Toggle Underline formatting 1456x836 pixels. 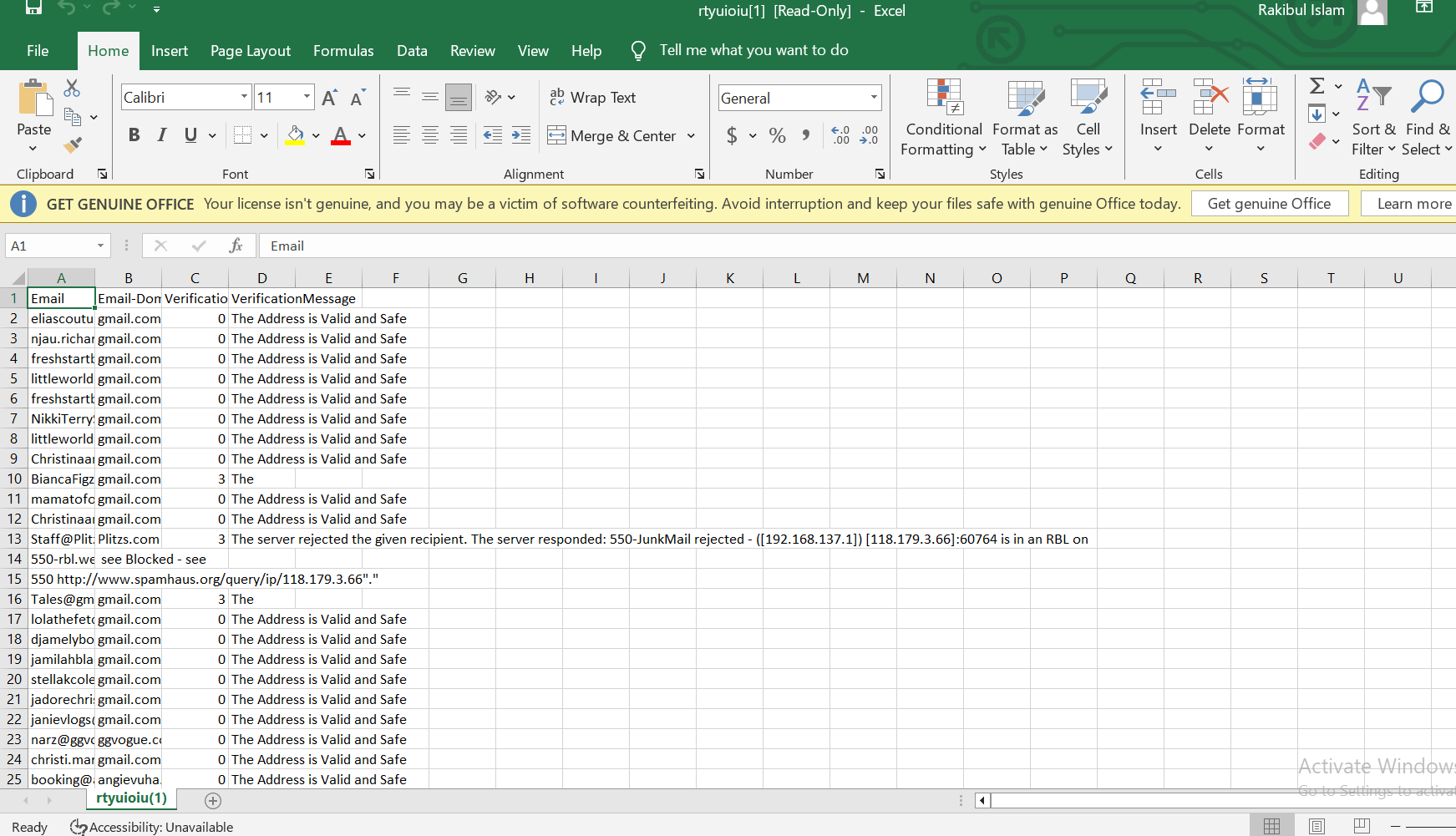tap(190, 134)
